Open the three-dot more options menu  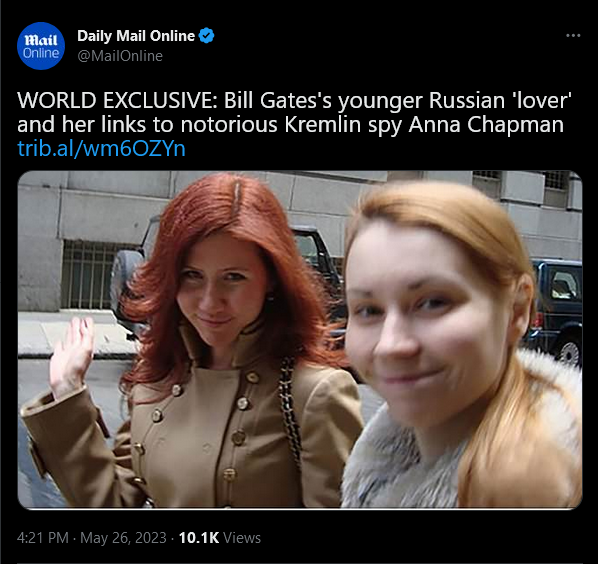573,35
